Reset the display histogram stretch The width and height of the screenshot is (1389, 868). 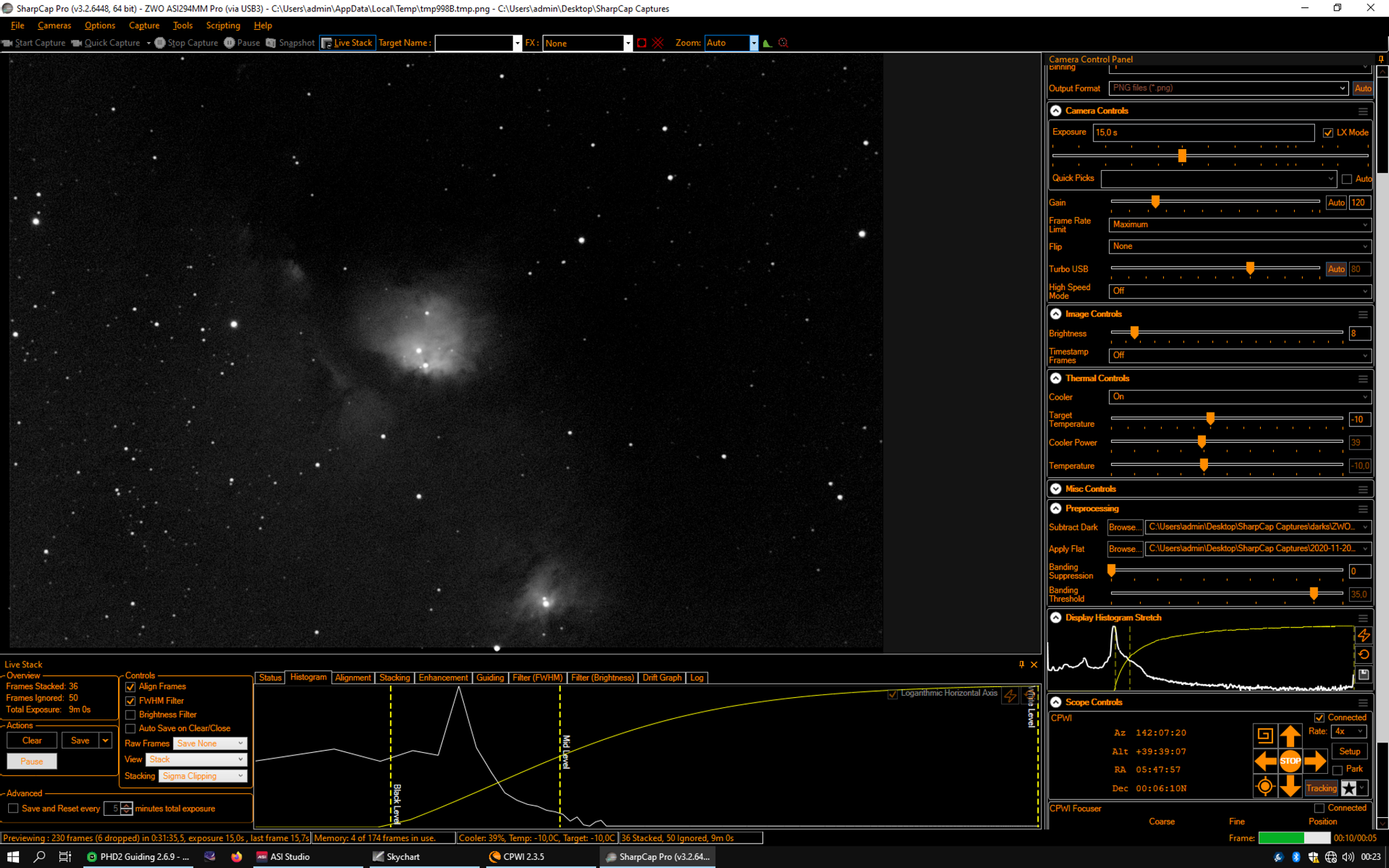[x=1363, y=654]
